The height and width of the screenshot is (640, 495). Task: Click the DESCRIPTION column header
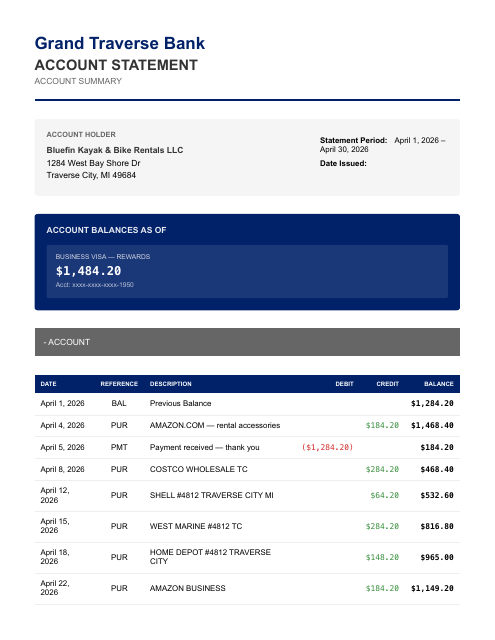[171, 384]
